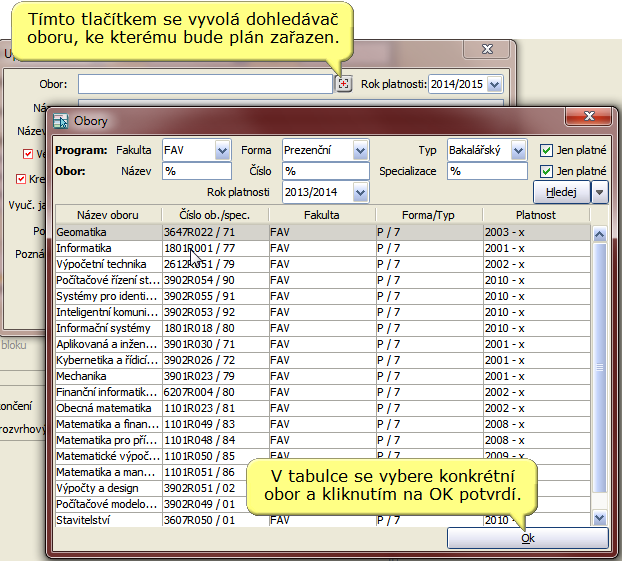Toggle the second Jen platné checkbox in Obor row

(546, 171)
